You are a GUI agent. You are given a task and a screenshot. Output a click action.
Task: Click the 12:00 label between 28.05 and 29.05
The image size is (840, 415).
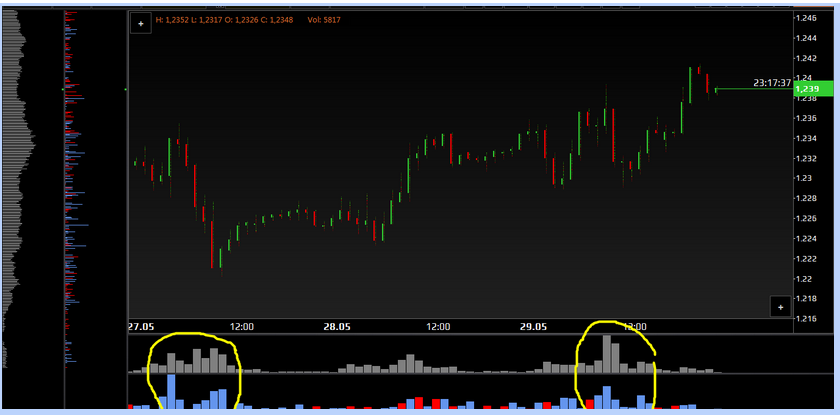click(438, 327)
